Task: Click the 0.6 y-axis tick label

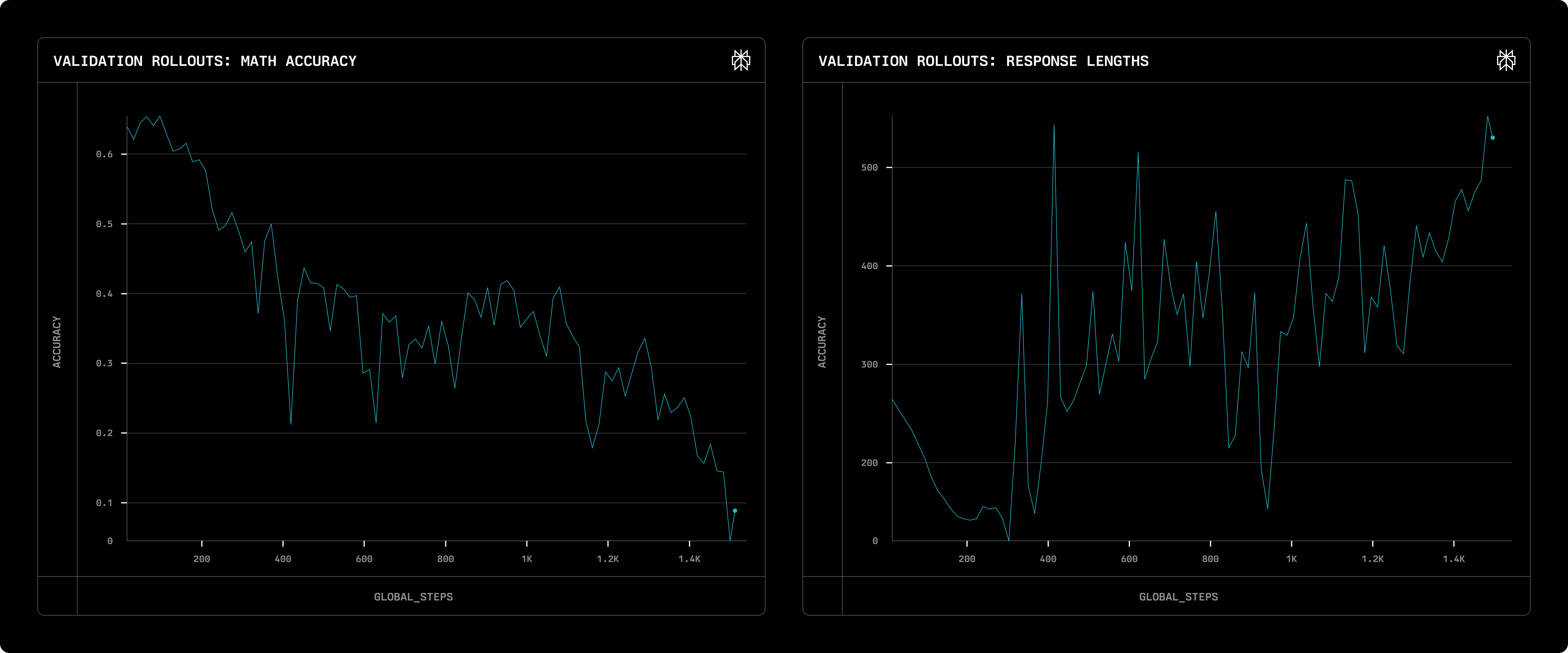Action: 104,154
